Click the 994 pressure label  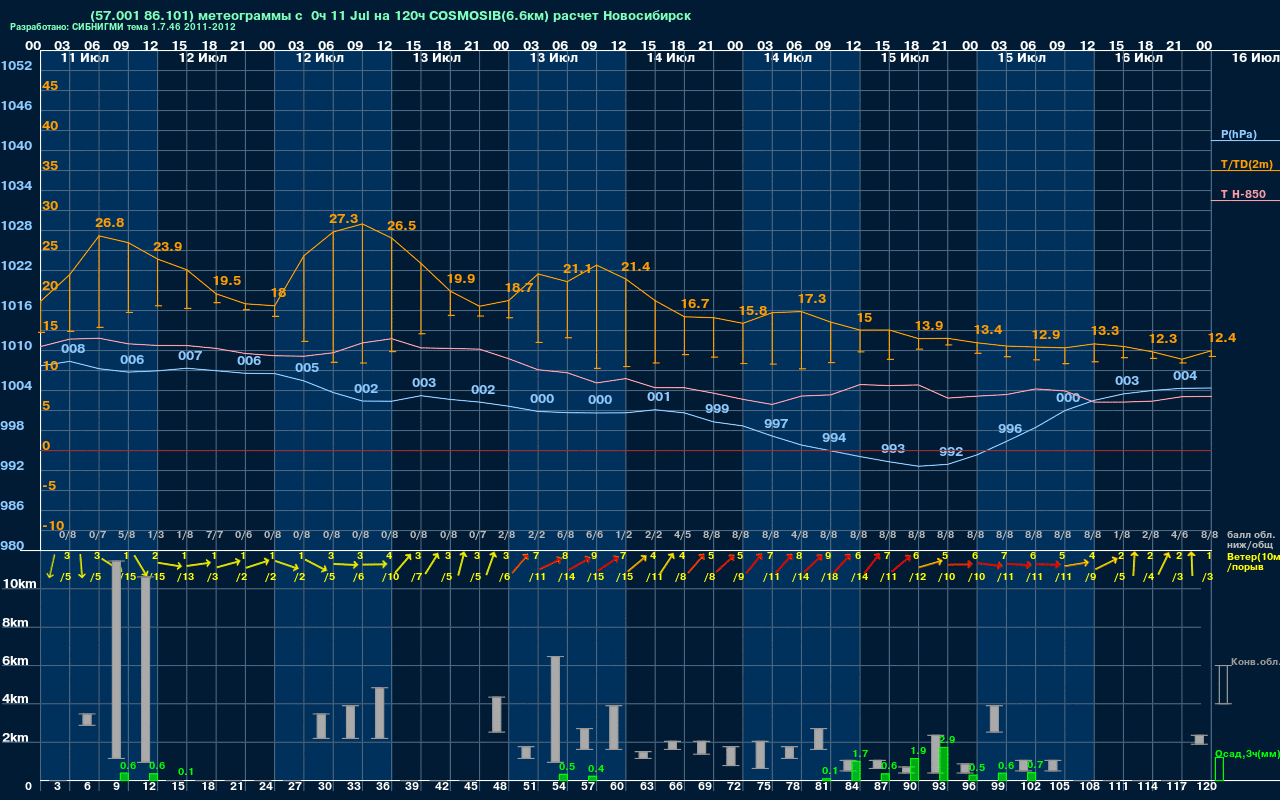click(834, 437)
